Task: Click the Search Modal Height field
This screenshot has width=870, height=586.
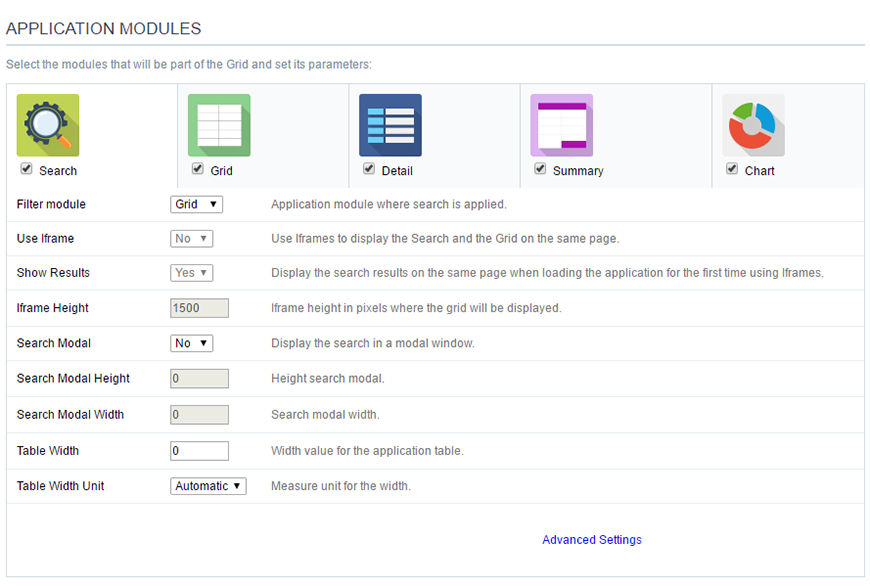Action: (x=199, y=379)
